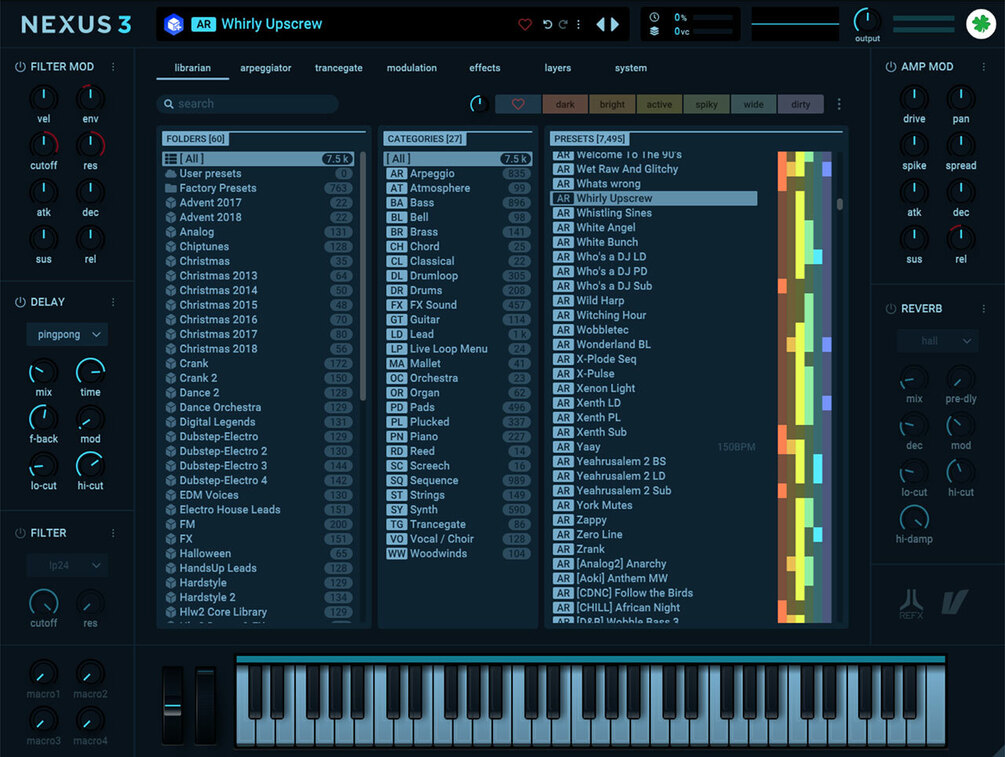Click the reFX logo icon
The width and height of the screenshot is (1005, 757).
point(911,603)
